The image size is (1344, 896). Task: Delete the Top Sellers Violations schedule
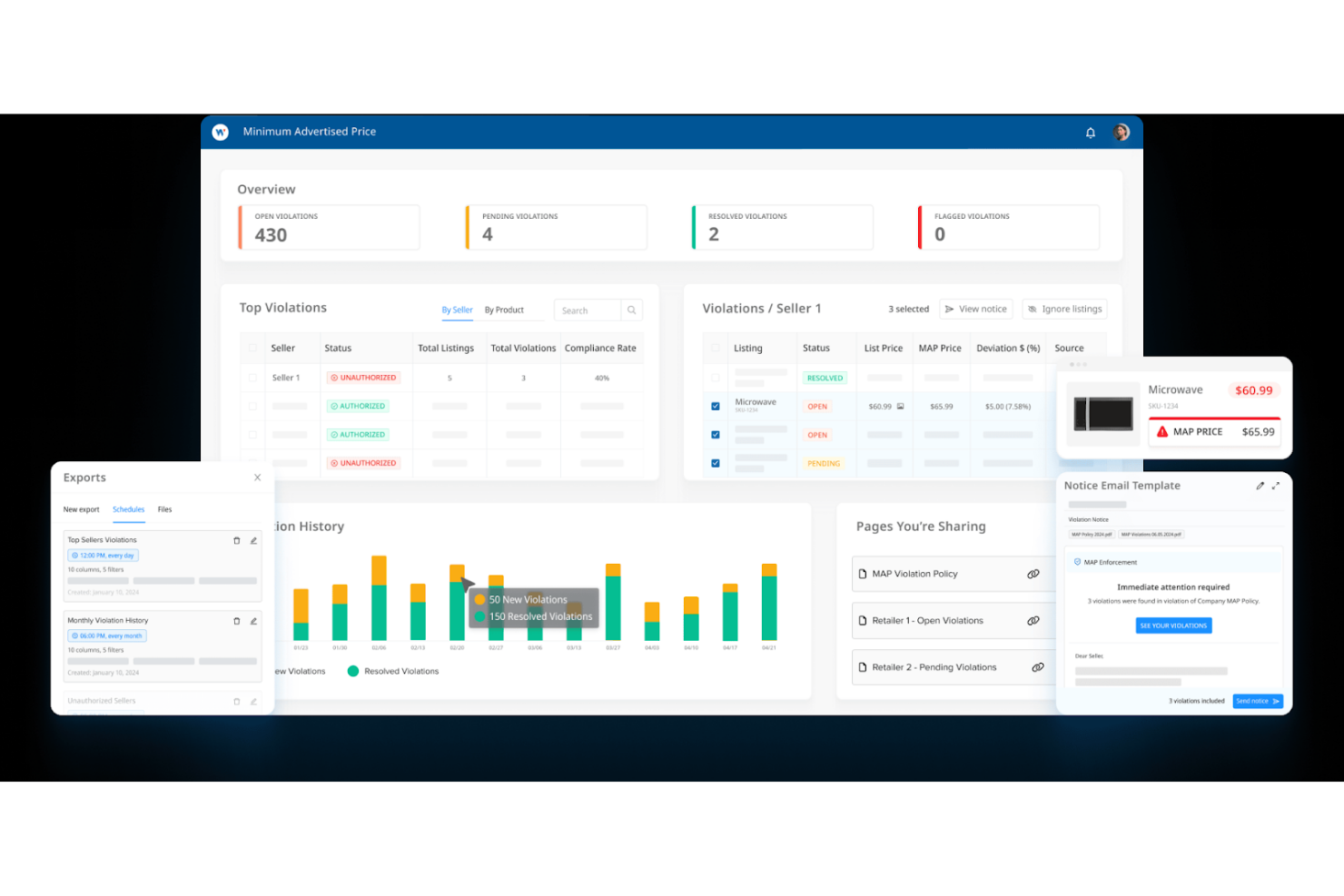coord(236,540)
